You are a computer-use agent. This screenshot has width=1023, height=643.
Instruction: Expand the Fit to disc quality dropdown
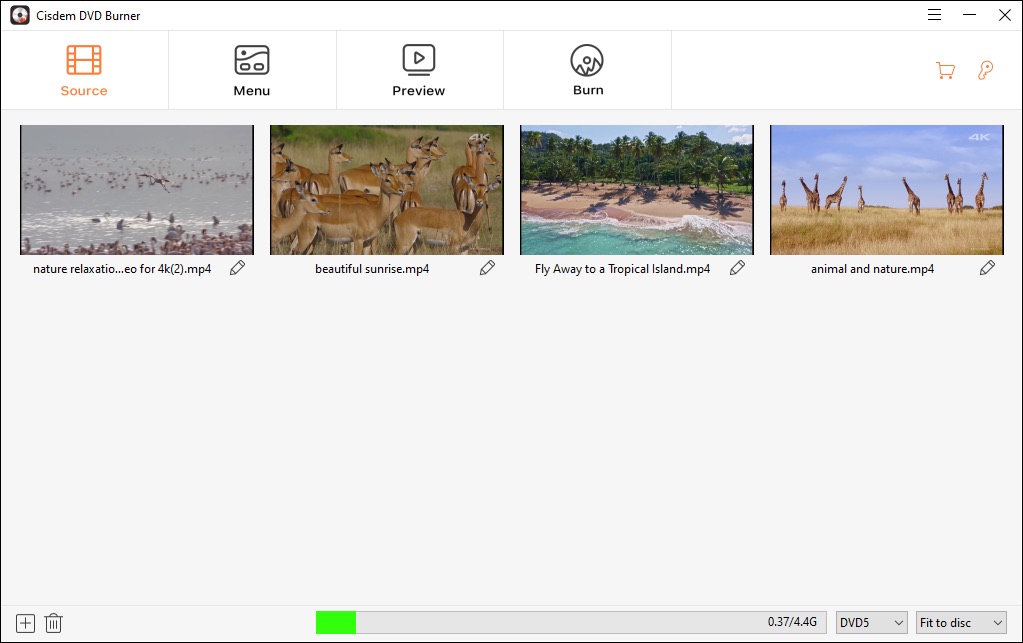[960, 623]
